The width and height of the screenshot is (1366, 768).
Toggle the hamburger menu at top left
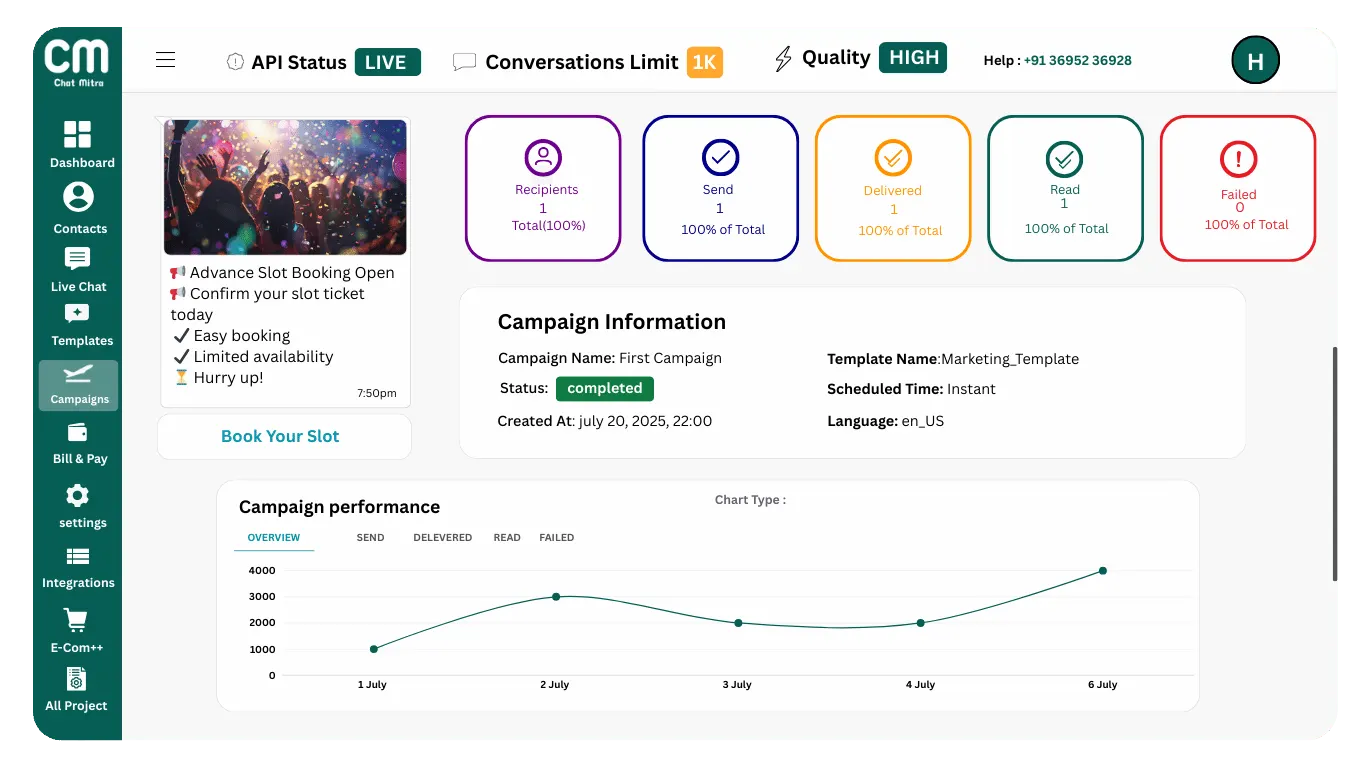pyautogui.click(x=165, y=59)
